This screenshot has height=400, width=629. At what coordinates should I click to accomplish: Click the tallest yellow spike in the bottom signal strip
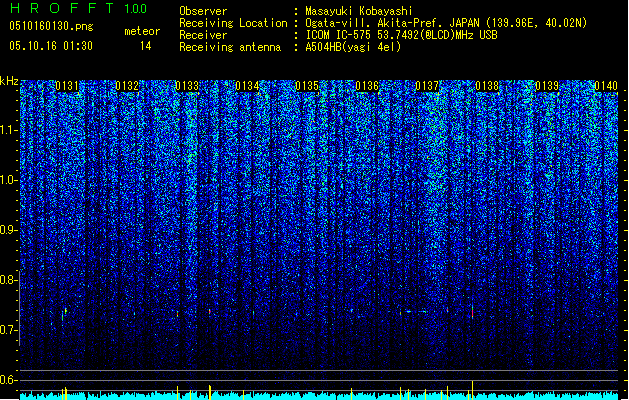473,390
